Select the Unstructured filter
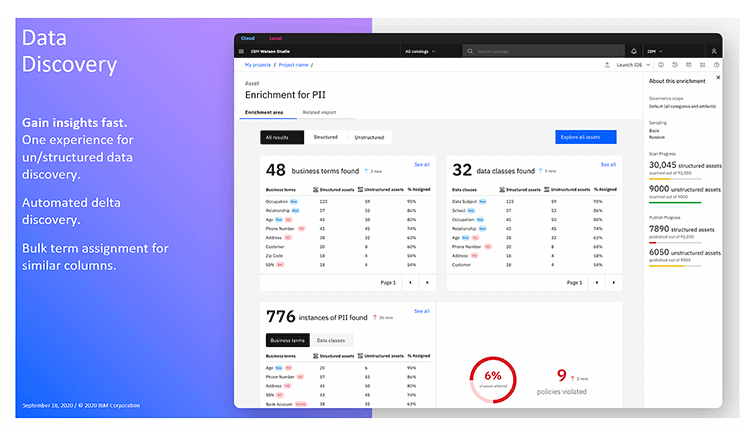Screen dimensions: 744x429 (x=369, y=137)
